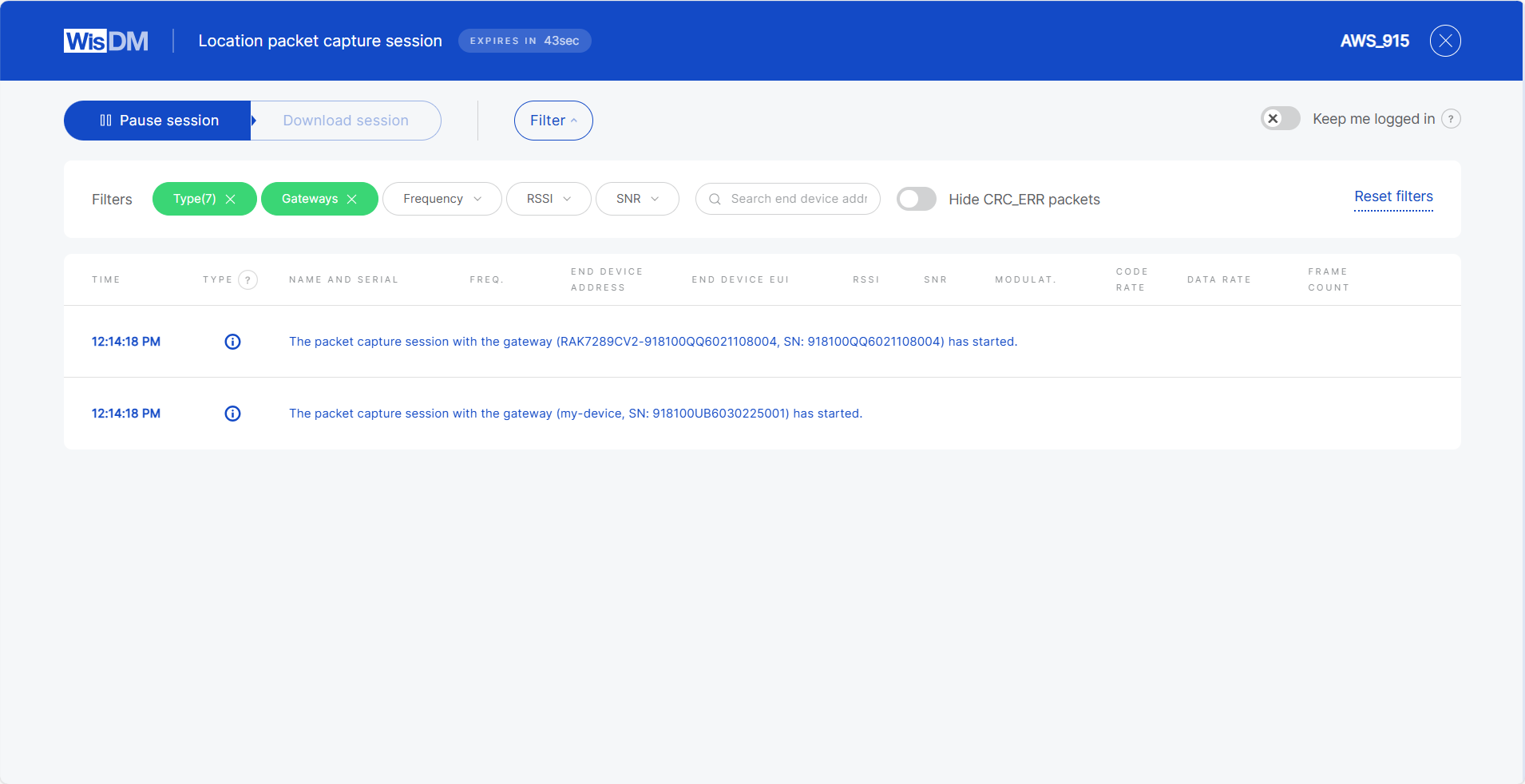1525x784 pixels.
Task: Pause the capture session
Action: (x=158, y=121)
